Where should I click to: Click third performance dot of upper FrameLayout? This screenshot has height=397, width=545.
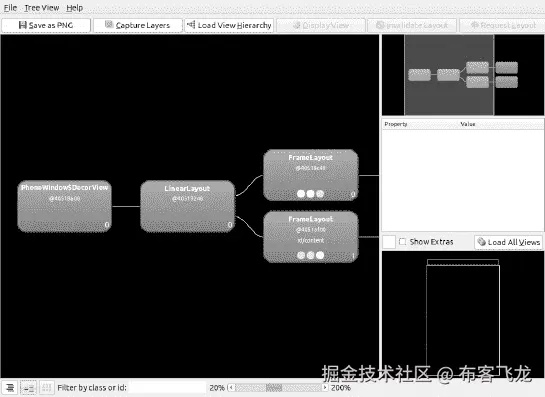click(x=320, y=194)
